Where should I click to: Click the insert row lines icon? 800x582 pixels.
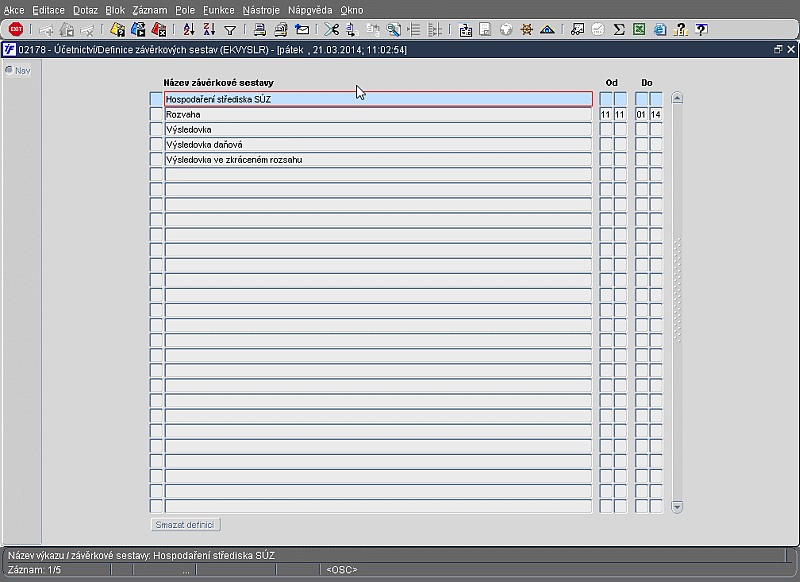[414, 29]
